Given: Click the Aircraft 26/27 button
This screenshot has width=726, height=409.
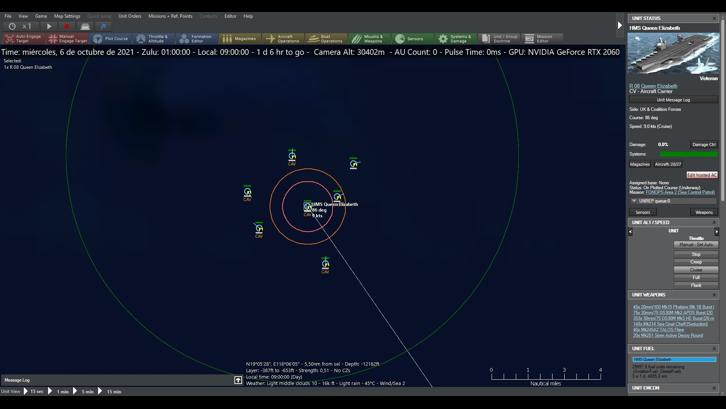Looking at the screenshot, I should 668,164.
